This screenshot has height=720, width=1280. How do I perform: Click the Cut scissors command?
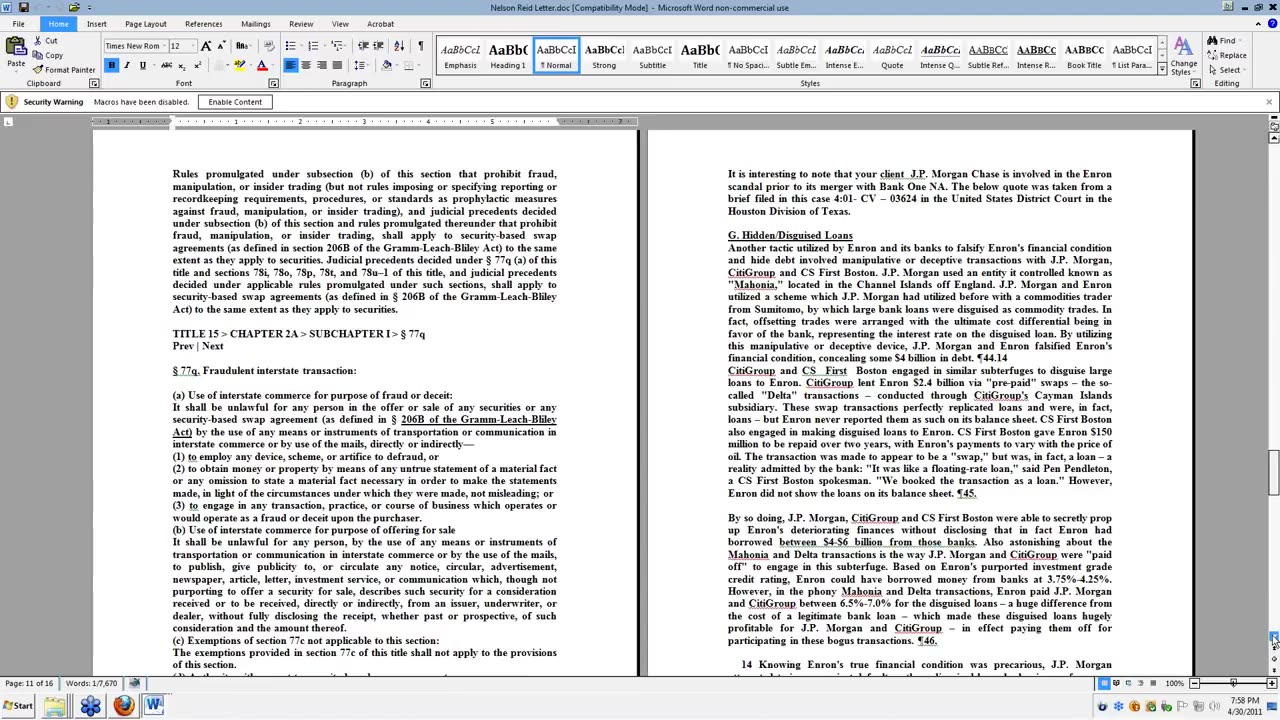pyautogui.click(x=46, y=41)
